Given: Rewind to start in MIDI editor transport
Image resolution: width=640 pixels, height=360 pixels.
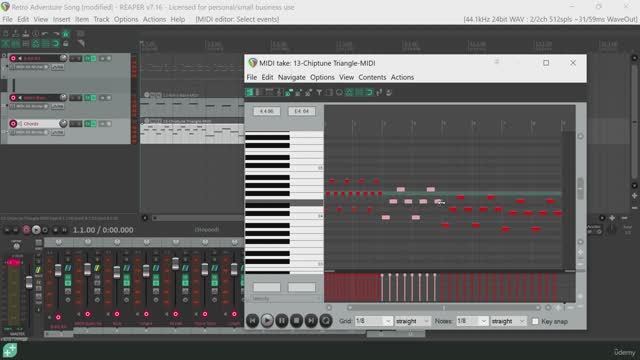Looking at the screenshot, I should click(252, 321).
